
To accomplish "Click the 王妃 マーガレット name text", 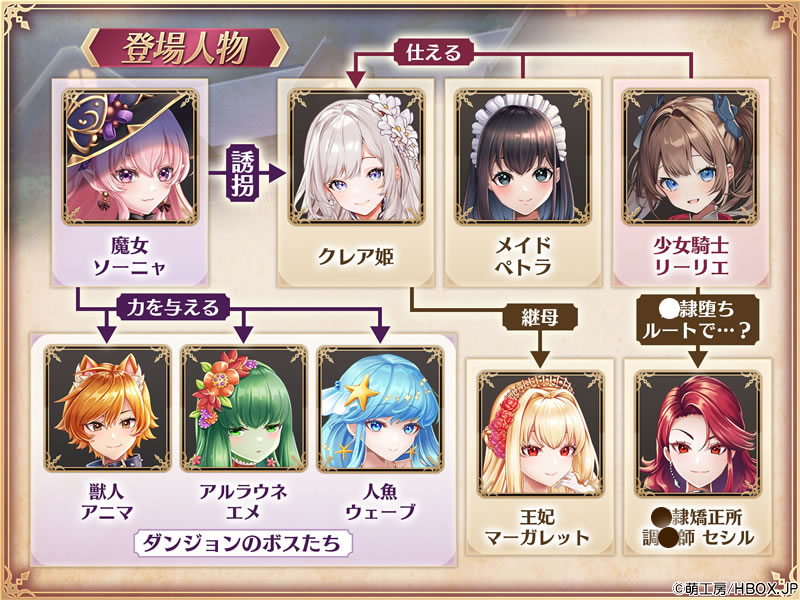I will [537, 528].
